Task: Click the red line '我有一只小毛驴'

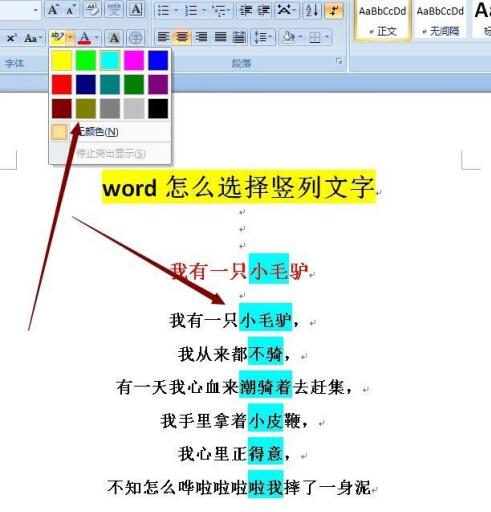Action: 239,271
